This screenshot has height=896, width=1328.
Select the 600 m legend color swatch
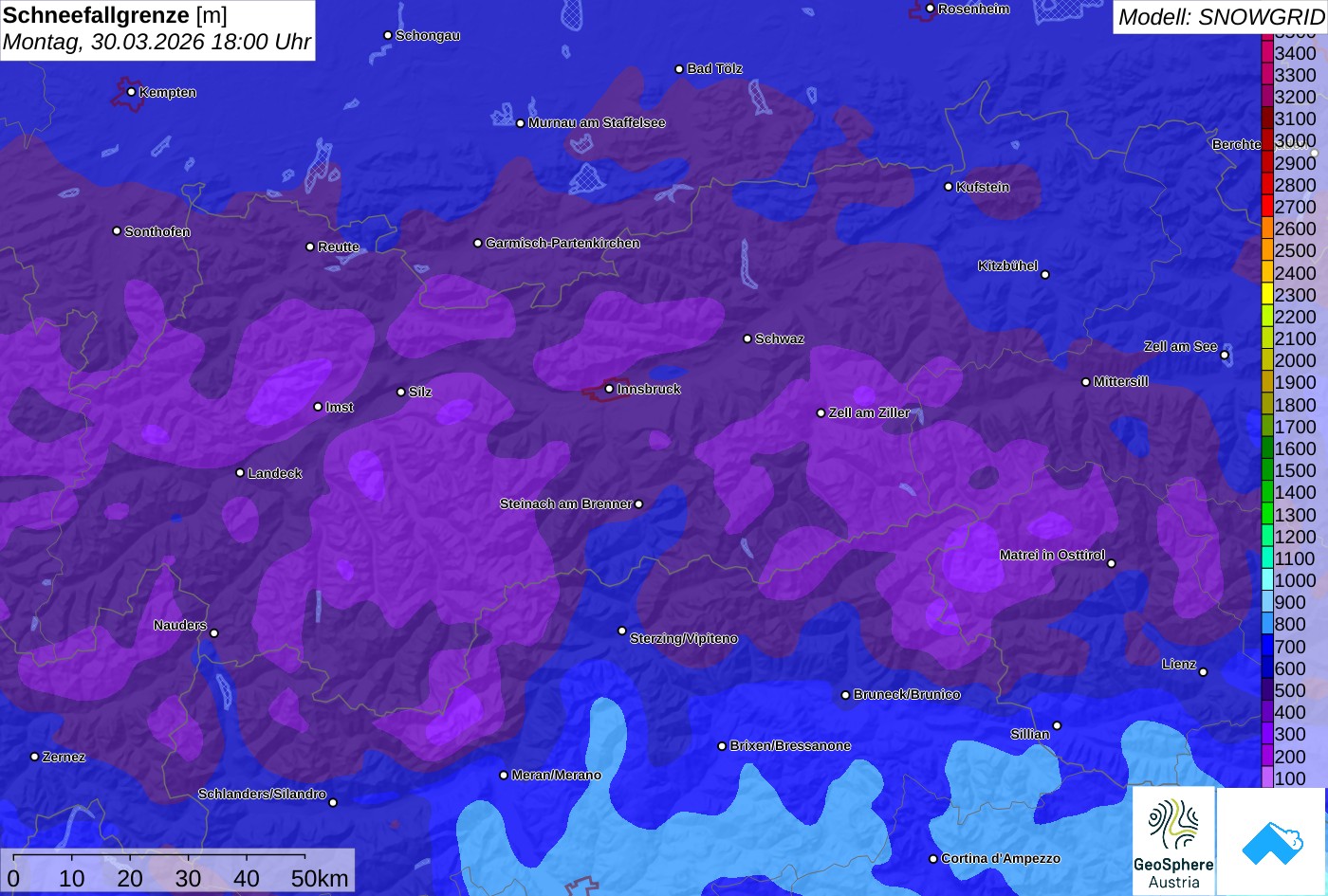[1266, 668]
